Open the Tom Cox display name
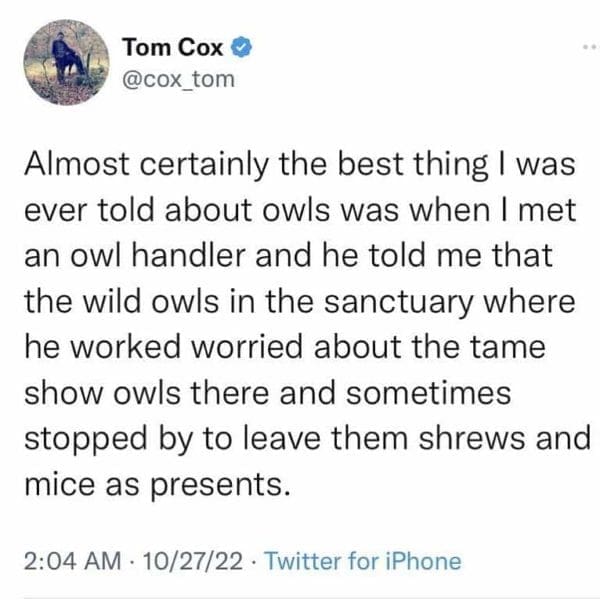 (172, 46)
